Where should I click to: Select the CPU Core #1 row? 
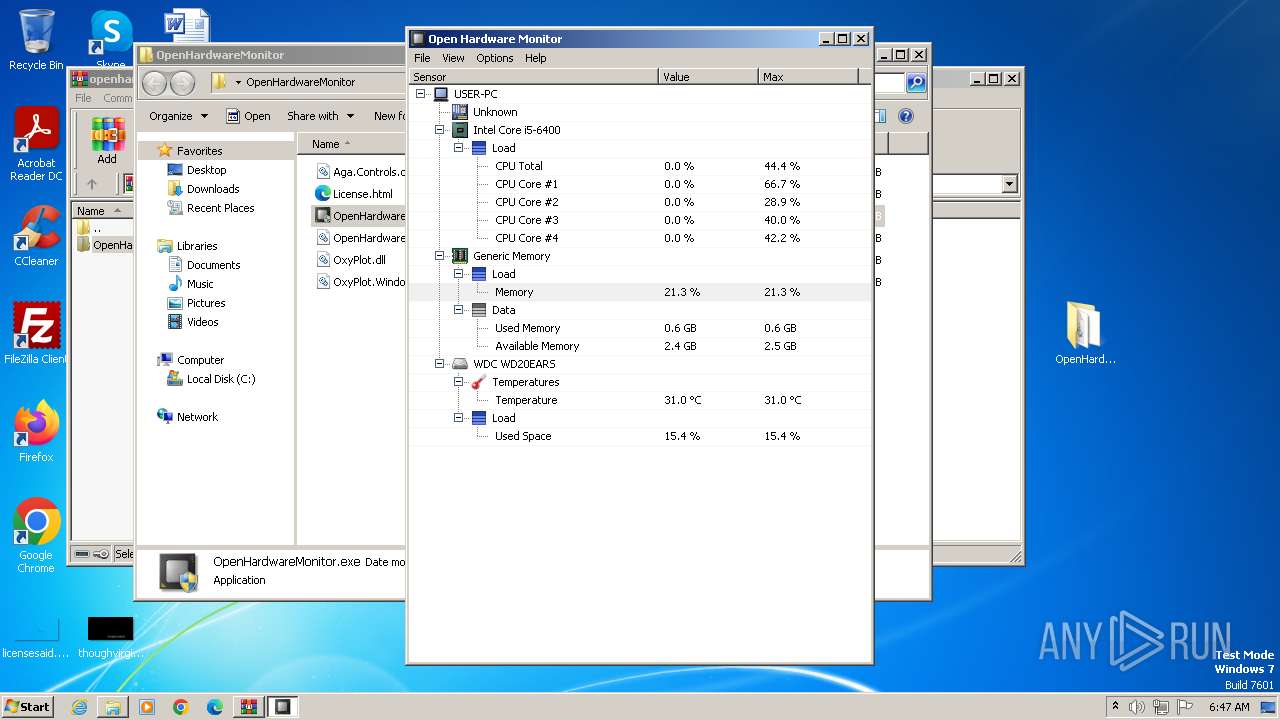pyautogui.click(x=640, y=184)
